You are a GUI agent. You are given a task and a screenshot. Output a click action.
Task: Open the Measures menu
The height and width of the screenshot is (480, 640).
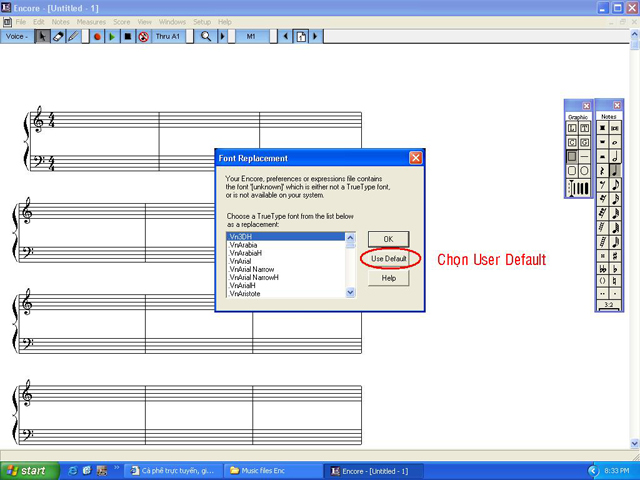click(91, 21)
